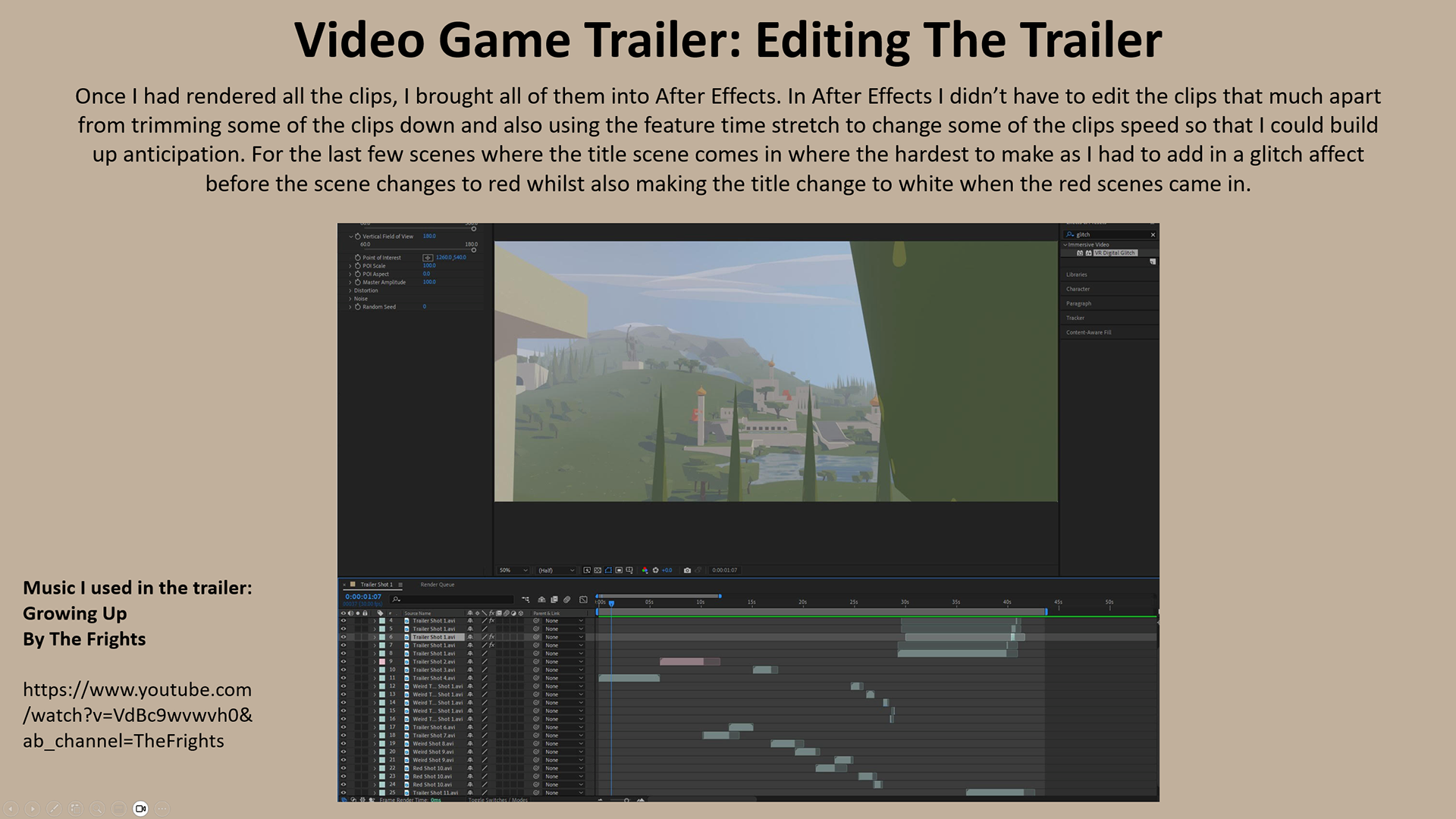Click the Vertical Field of View slider handle
Viewport: 1456px width, 819px height.
[x=474, y=250]
